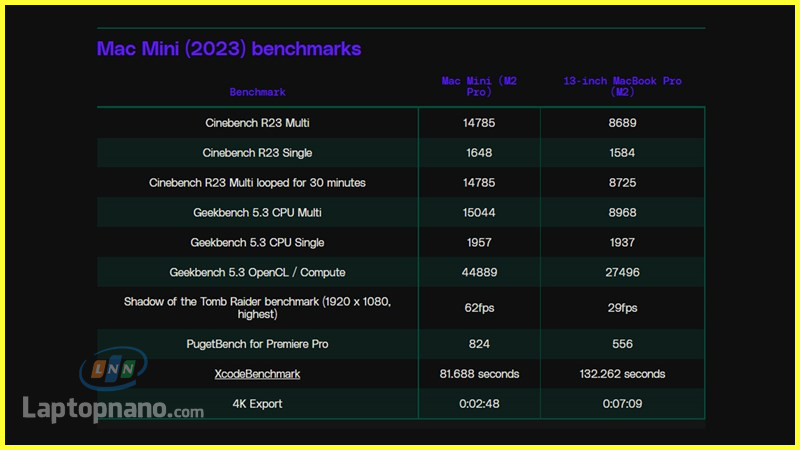The width and height of the screenshot is (800, 450).
Task: Select the PugetBench for Premiere Pro row label
Action: pyautogui.click(x=257, y=343)
